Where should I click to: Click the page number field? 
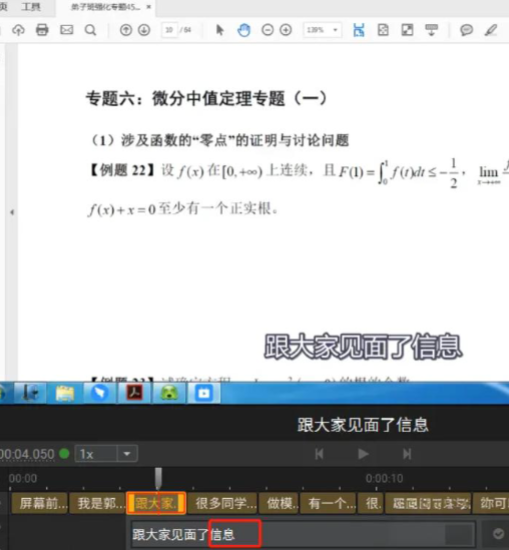pos(169,30)
